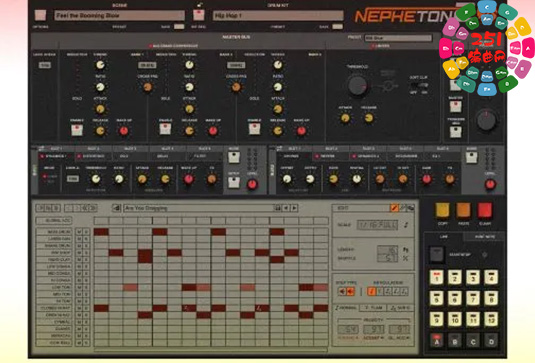Select the Sub step tab
The image size is (535, 363).
click(400, 308)
